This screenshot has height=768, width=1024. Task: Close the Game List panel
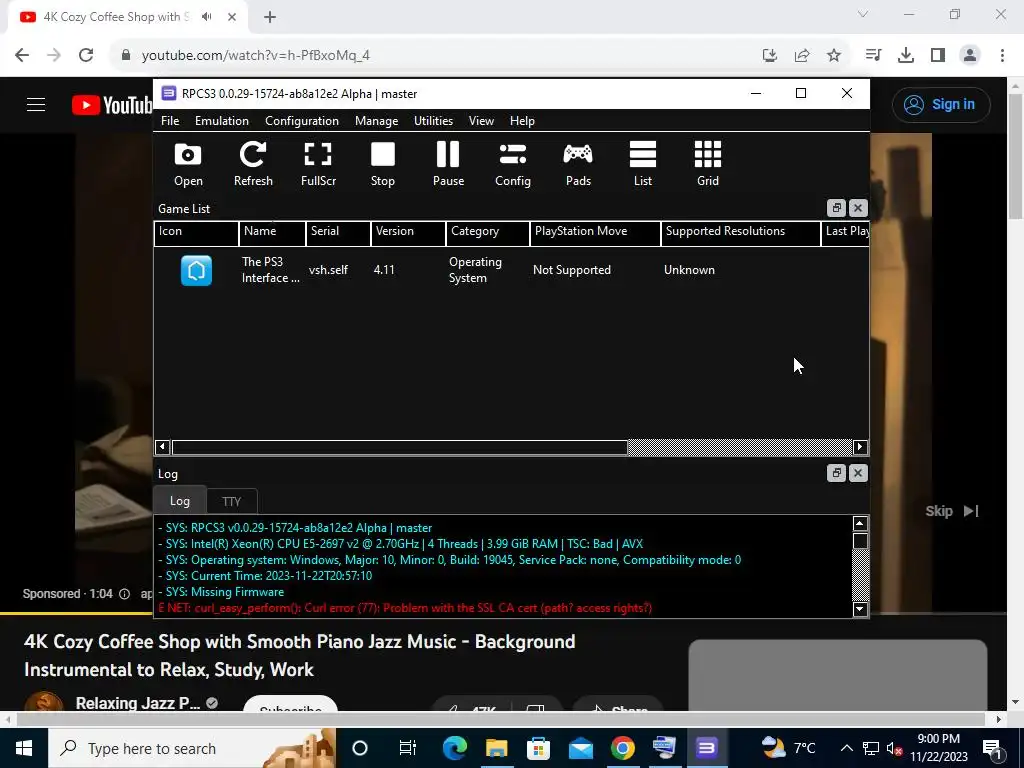pos(858,208)
